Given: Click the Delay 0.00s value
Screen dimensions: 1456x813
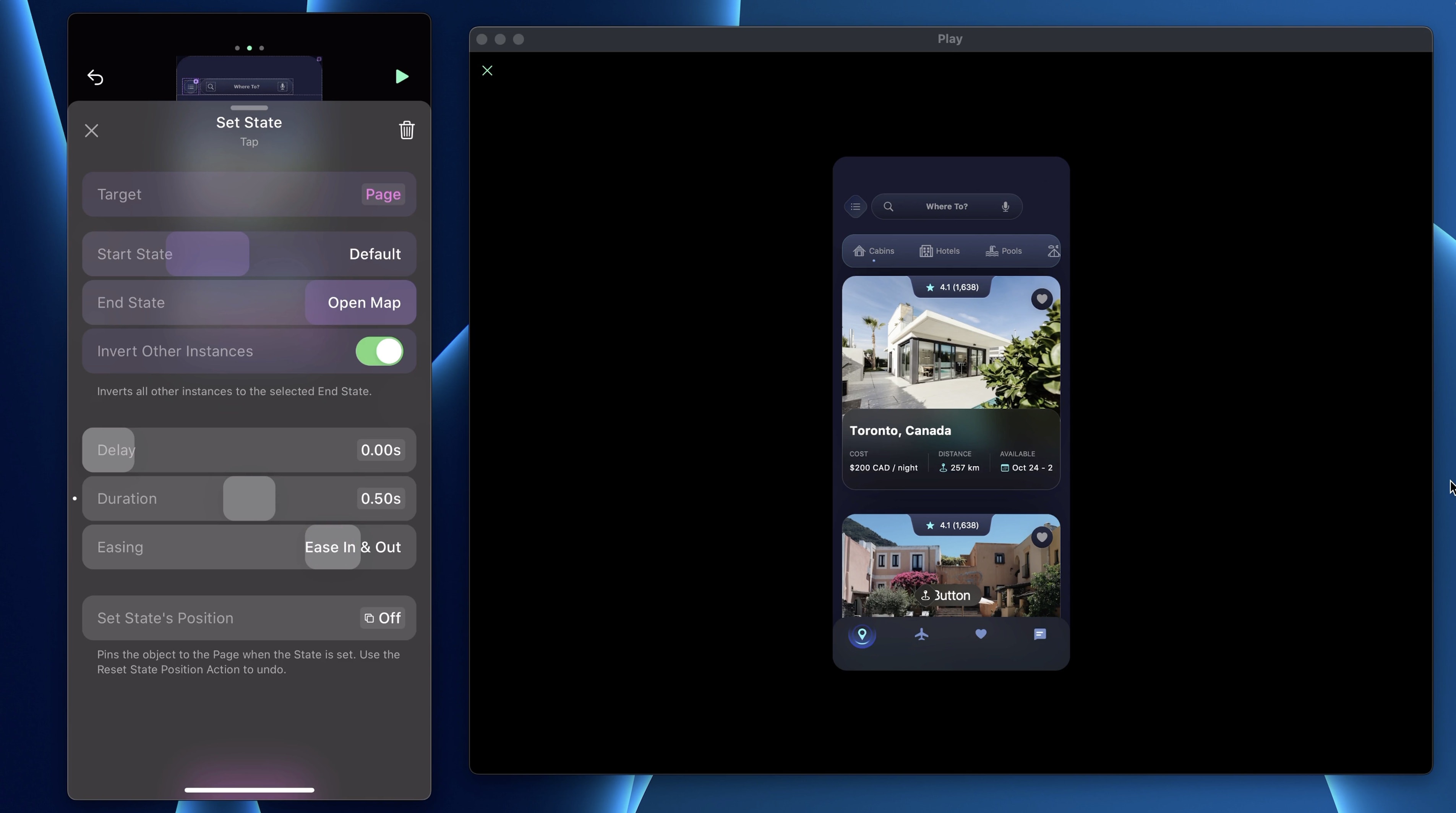Looking at the screenshot, I should point(380,450).
